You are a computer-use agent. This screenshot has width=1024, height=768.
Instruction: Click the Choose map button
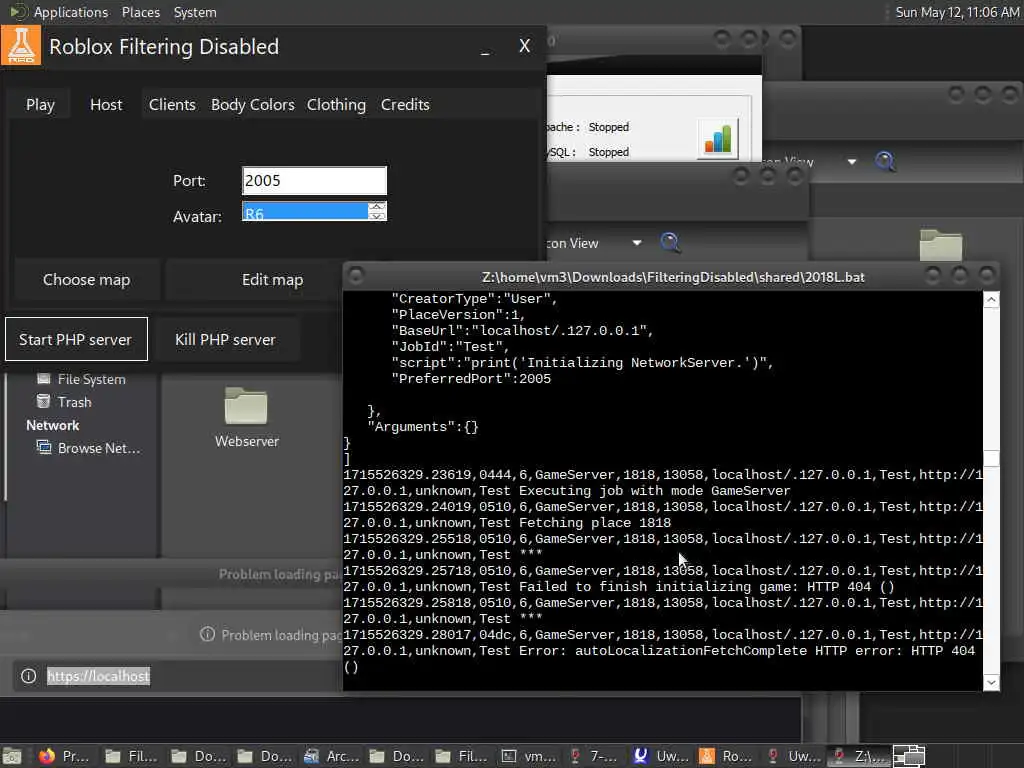point(87,280)
